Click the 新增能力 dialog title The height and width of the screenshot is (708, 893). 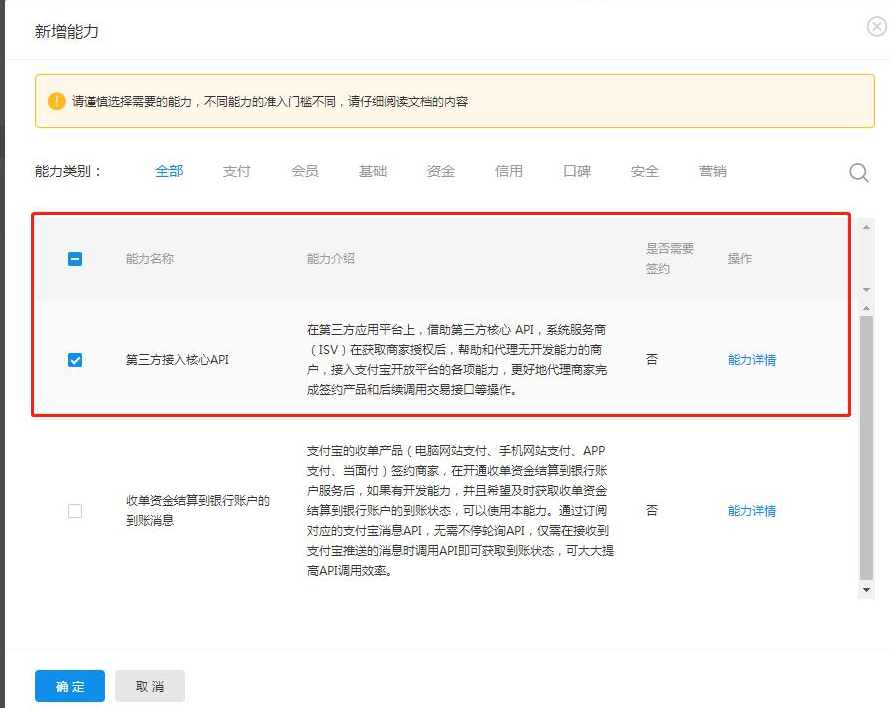pos(67,31)
